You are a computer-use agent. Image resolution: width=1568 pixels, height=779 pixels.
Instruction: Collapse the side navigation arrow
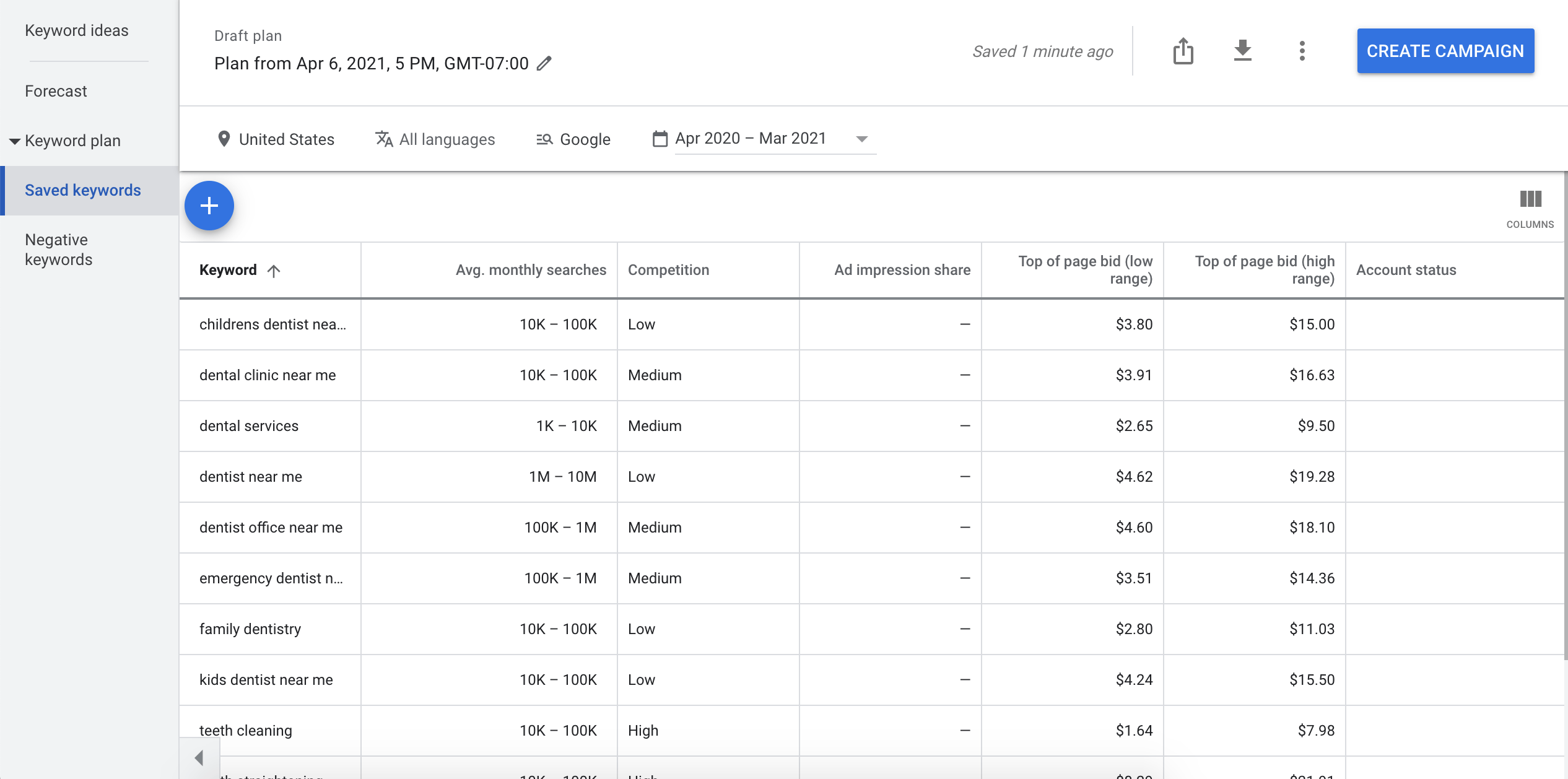pos(199,757)
